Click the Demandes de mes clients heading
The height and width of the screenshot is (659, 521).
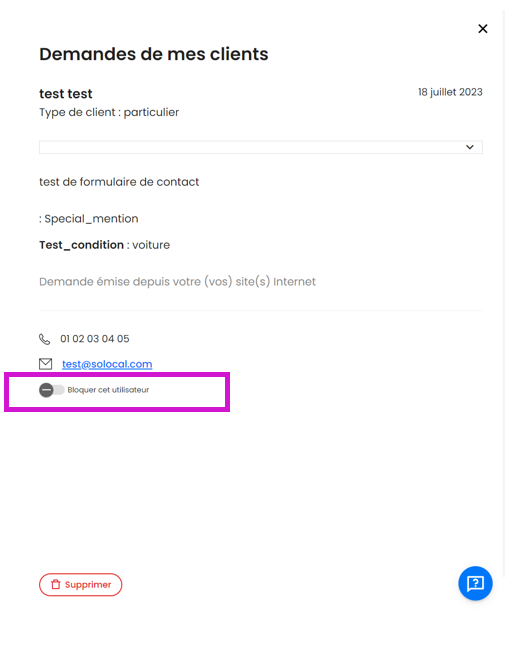[x=154, y=54]
